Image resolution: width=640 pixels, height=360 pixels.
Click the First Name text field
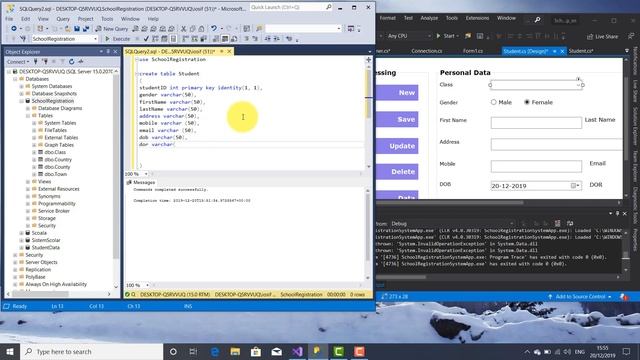[x=536, y=122]
